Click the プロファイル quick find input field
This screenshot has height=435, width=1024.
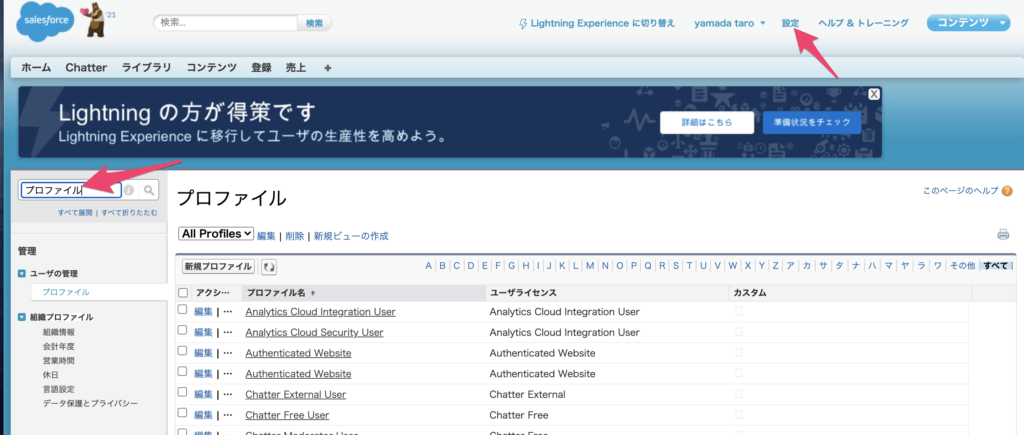coord(70,190)
